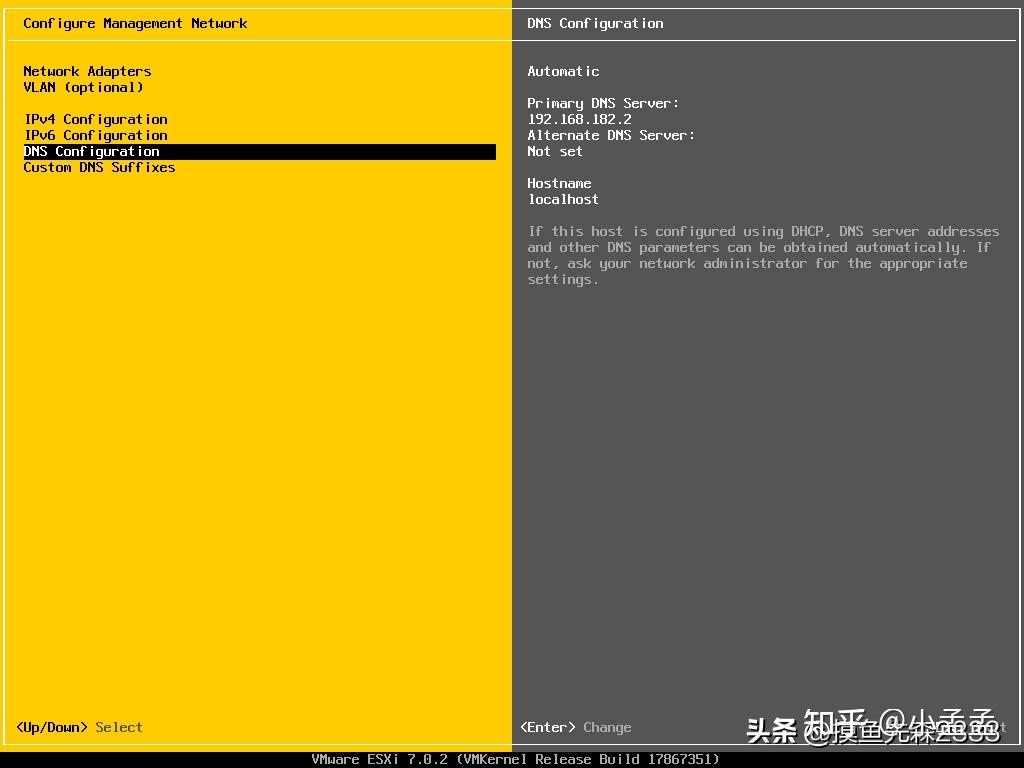1024x768 pixels.
Task: Click the DNS Configuration heading in the right panel
Action: tap(595, 24)
